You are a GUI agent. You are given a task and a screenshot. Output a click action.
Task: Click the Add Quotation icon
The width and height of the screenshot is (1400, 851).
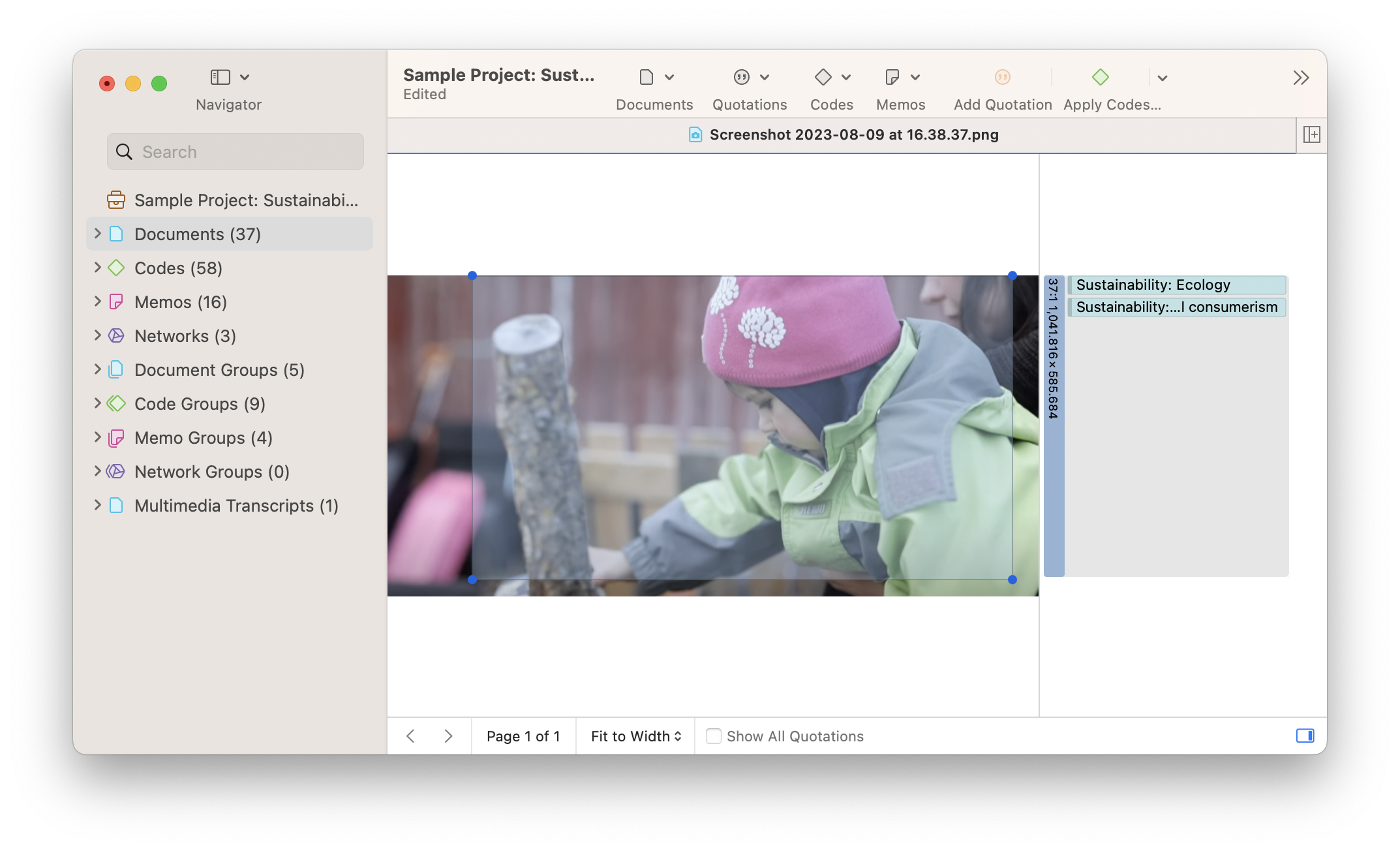click(1002, 77)
